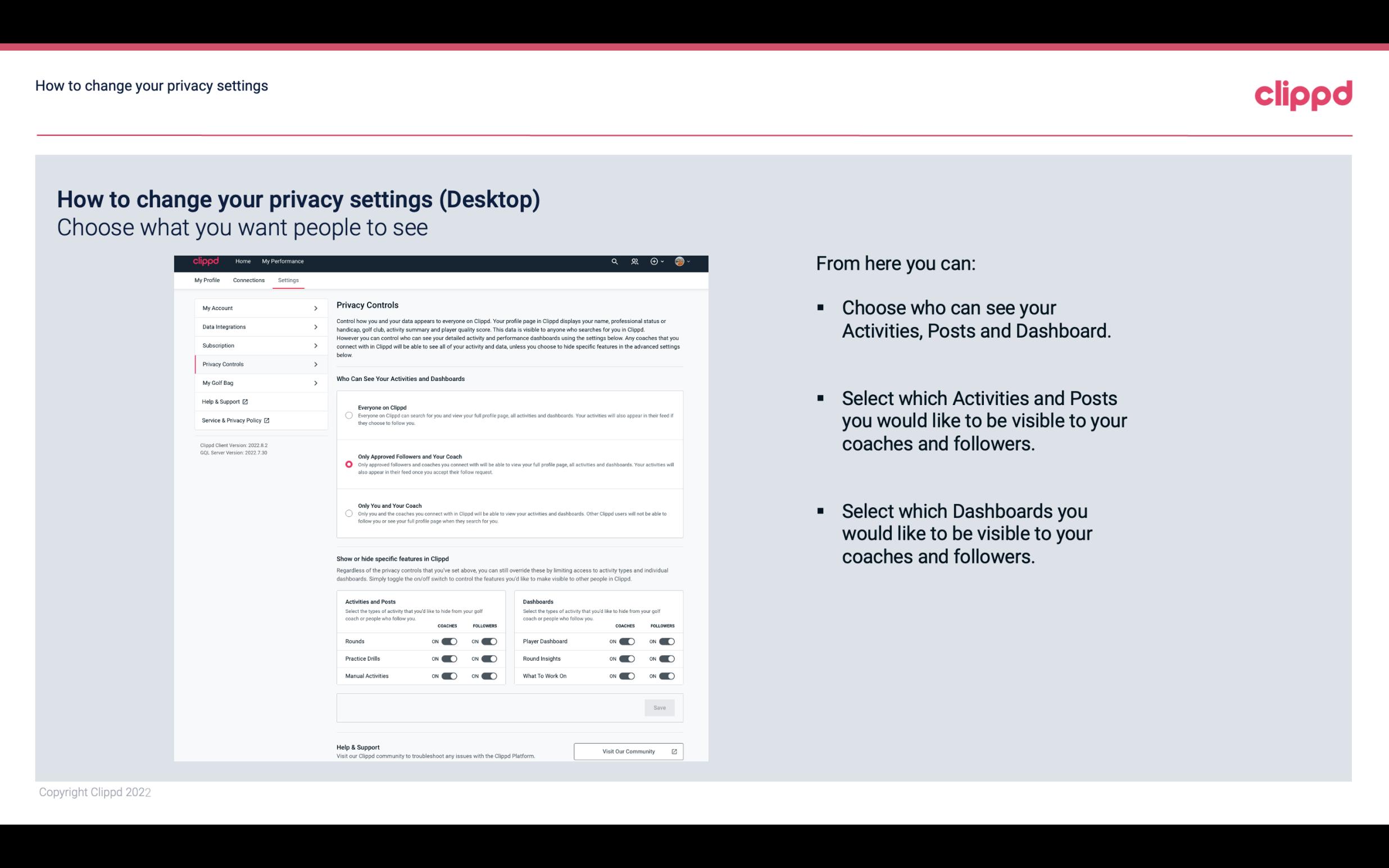
Task: Switch to the Connections tab
Action: tap(248, 280)
